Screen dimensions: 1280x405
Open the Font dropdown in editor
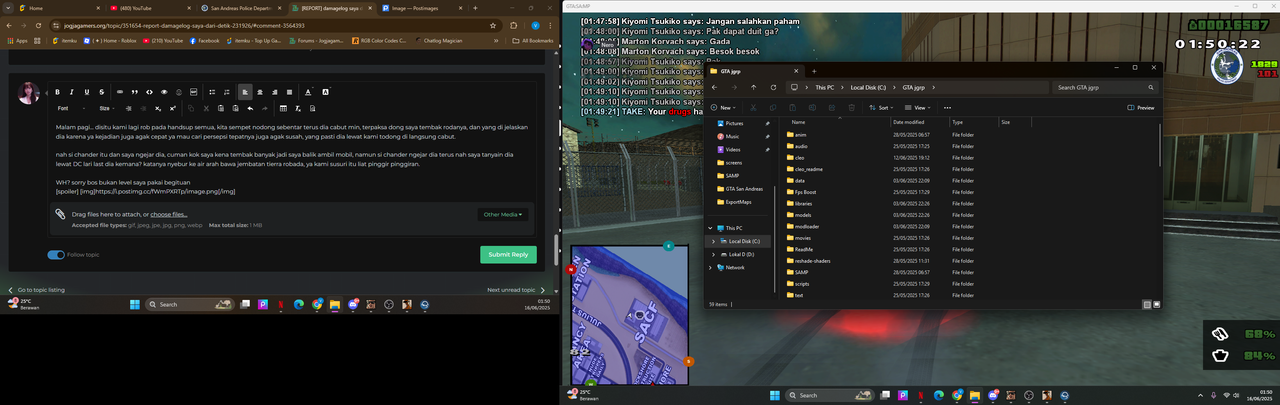[x=70, y=108]
